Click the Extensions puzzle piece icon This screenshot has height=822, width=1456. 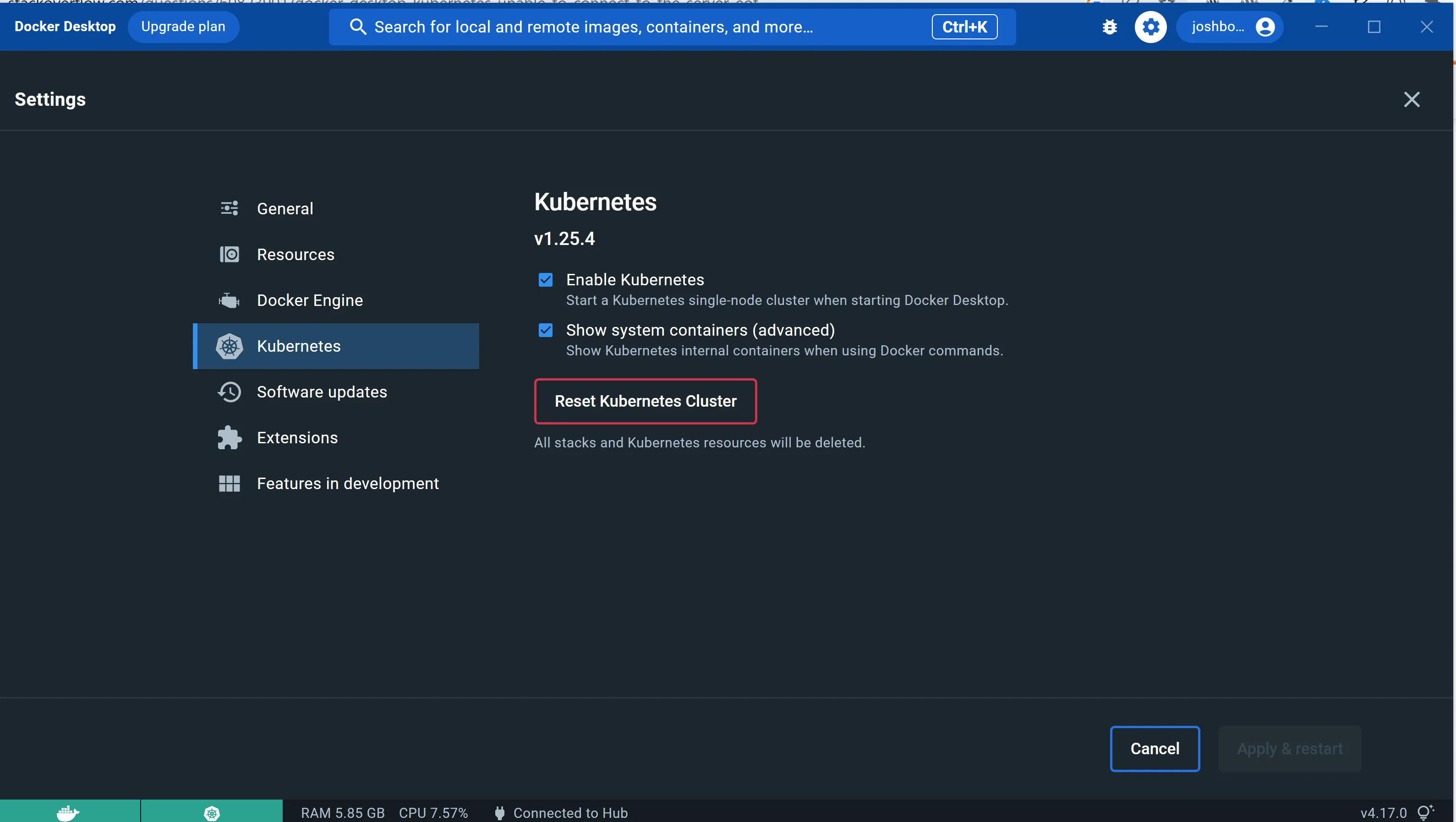coord(229,438)
